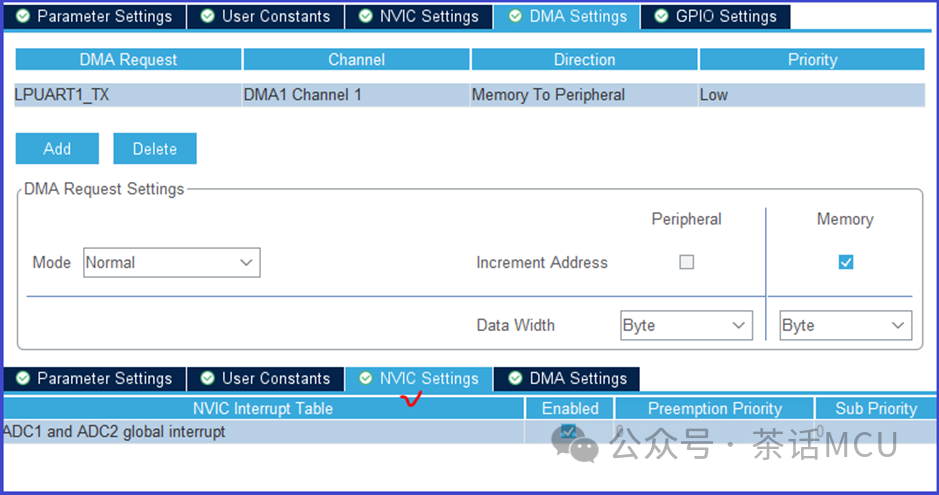Open Memory Data Width Byte dropdown
This screenshot has width=939, height=495.
click(846, 325)
